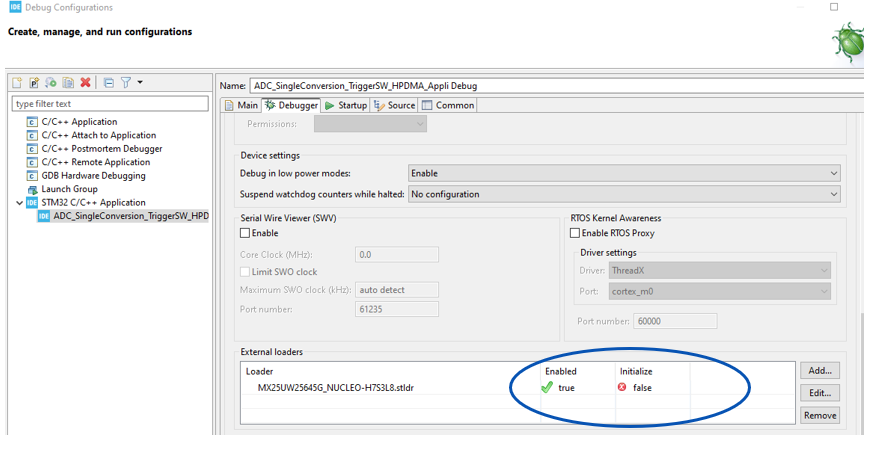This screenshot has width=888, height=452.
Task: Click the Enabled column header
Action: coord(561,372)
